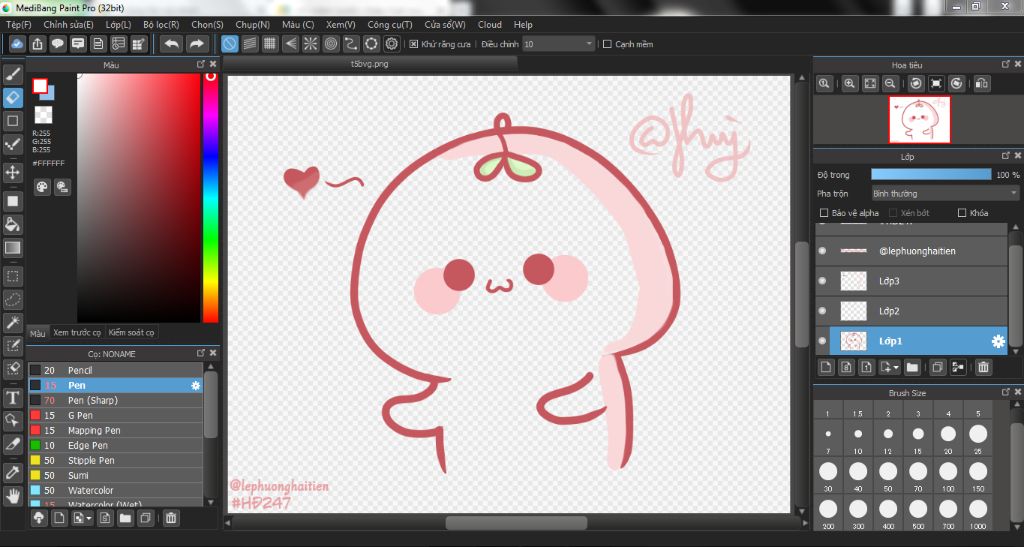Enable the parallel snap guide
The height and width of the screenshot is (547, 1024).
[x=249, y=44]
